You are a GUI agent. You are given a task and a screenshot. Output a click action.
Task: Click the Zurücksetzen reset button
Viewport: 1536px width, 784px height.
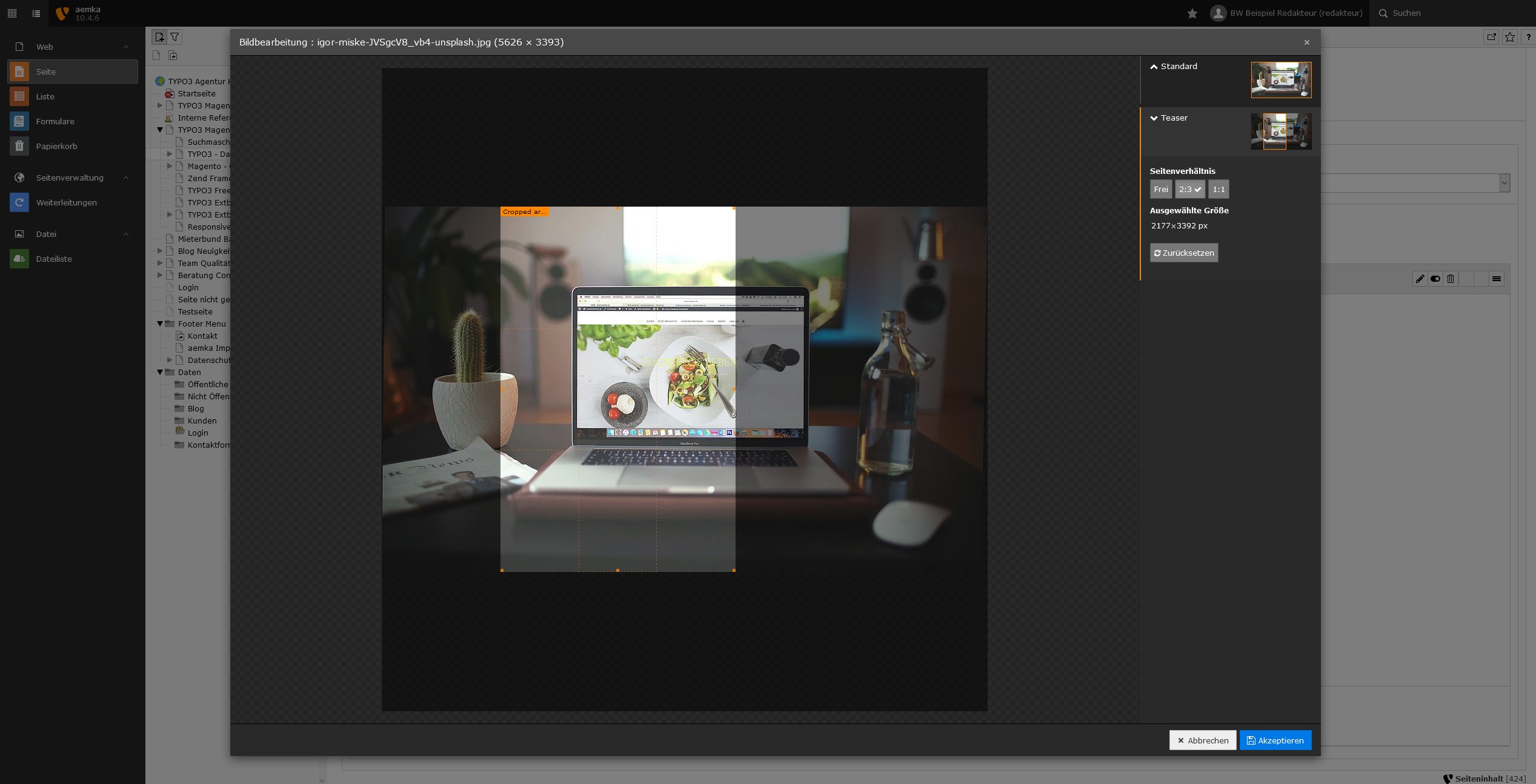[x=1183, y=253]
